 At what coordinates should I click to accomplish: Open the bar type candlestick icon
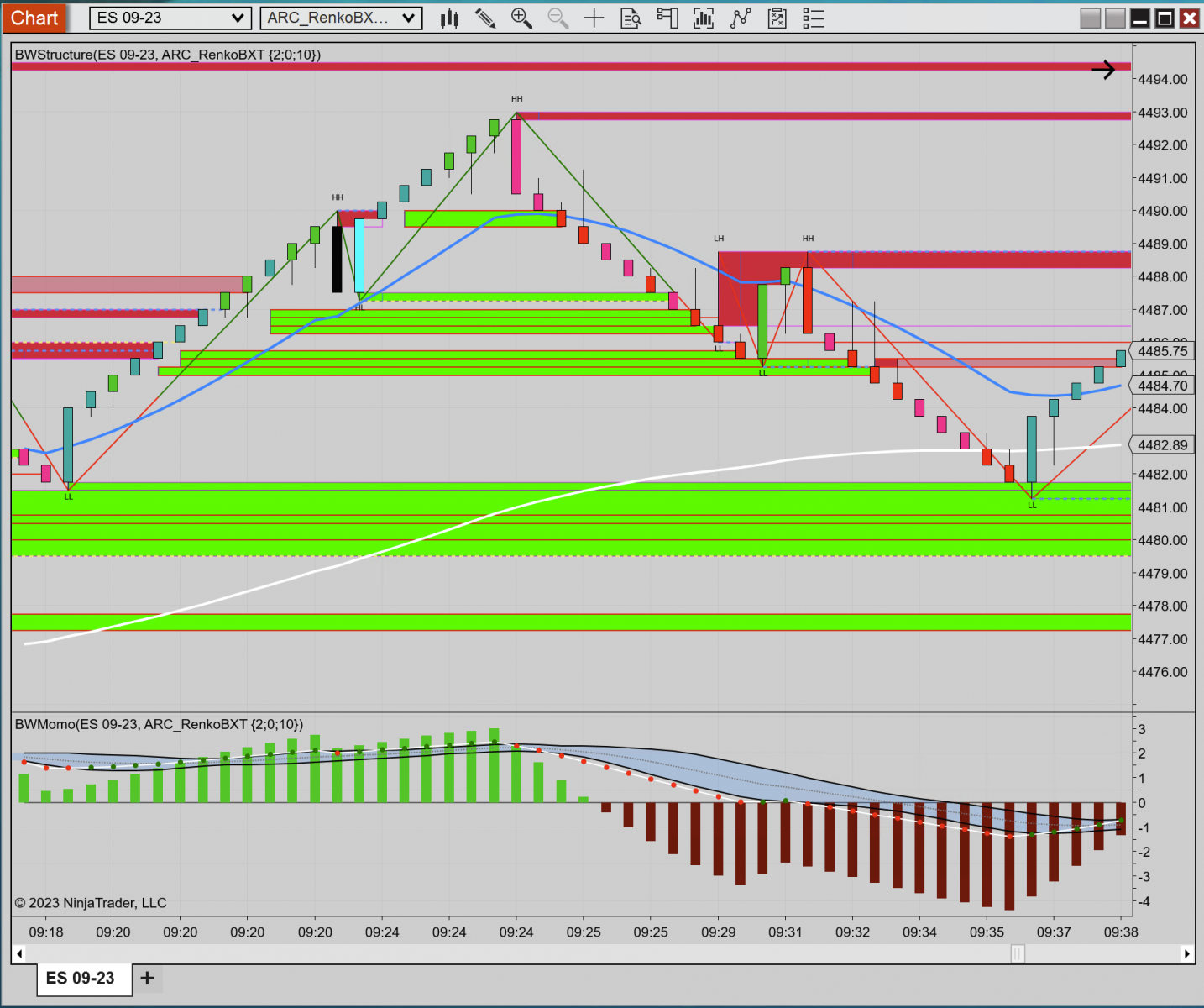coord(450,18)
